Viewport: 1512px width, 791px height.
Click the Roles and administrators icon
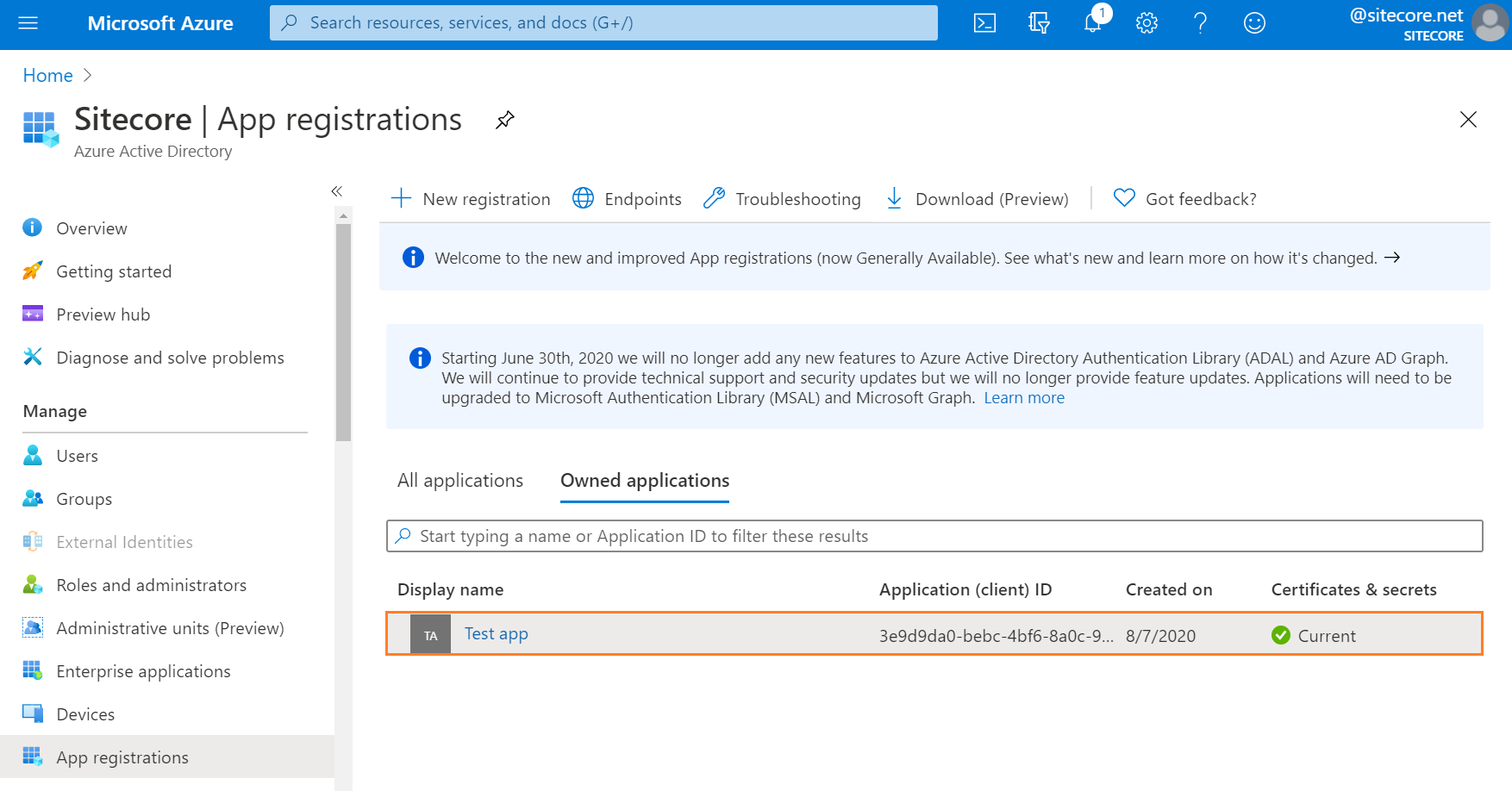coord(32,584)
